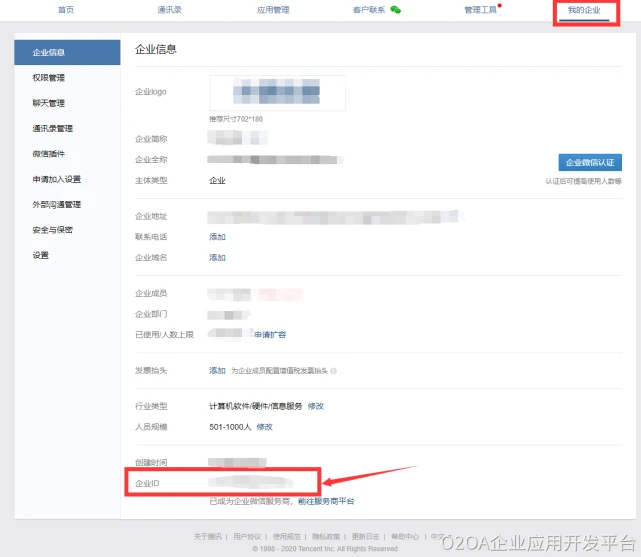
Task: Click the 已使用/人数上限 label
Action: click(164, 334)
